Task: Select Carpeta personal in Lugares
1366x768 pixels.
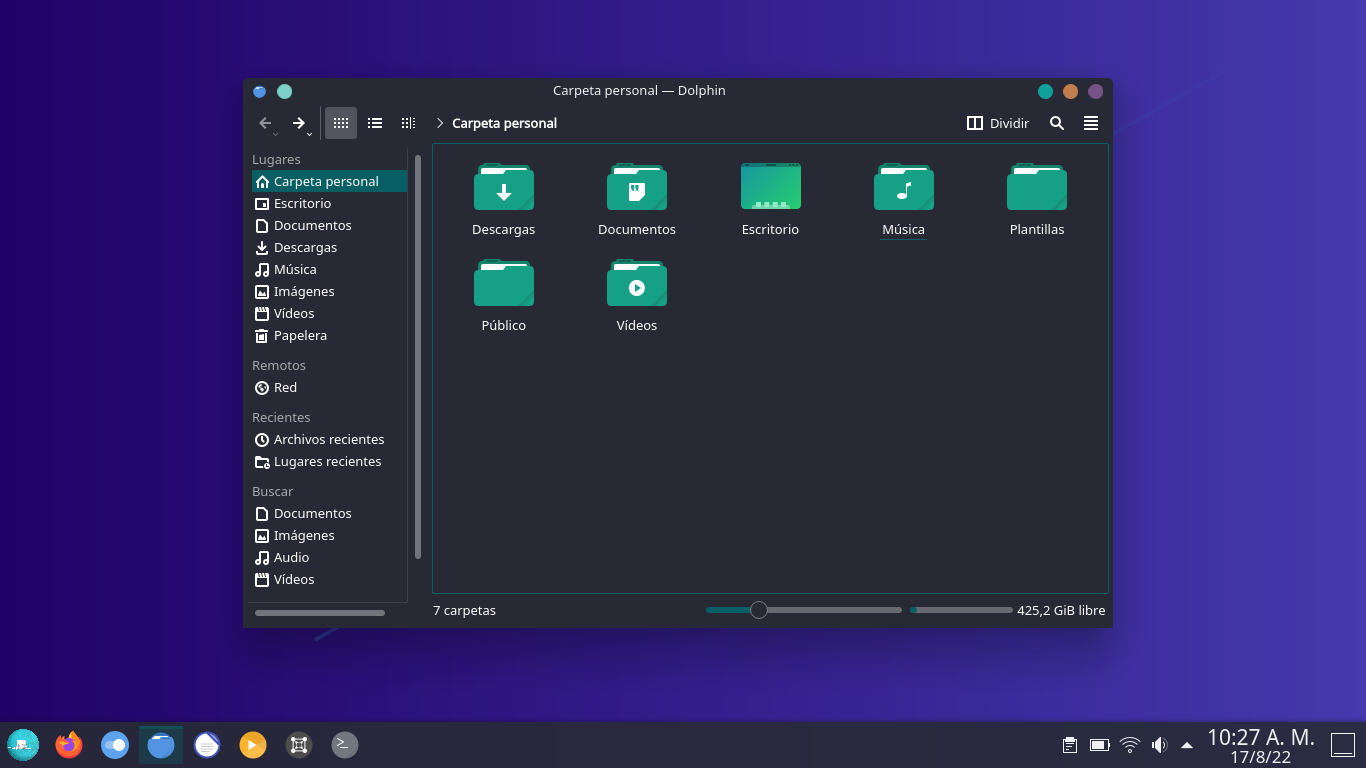Action: 329,181
